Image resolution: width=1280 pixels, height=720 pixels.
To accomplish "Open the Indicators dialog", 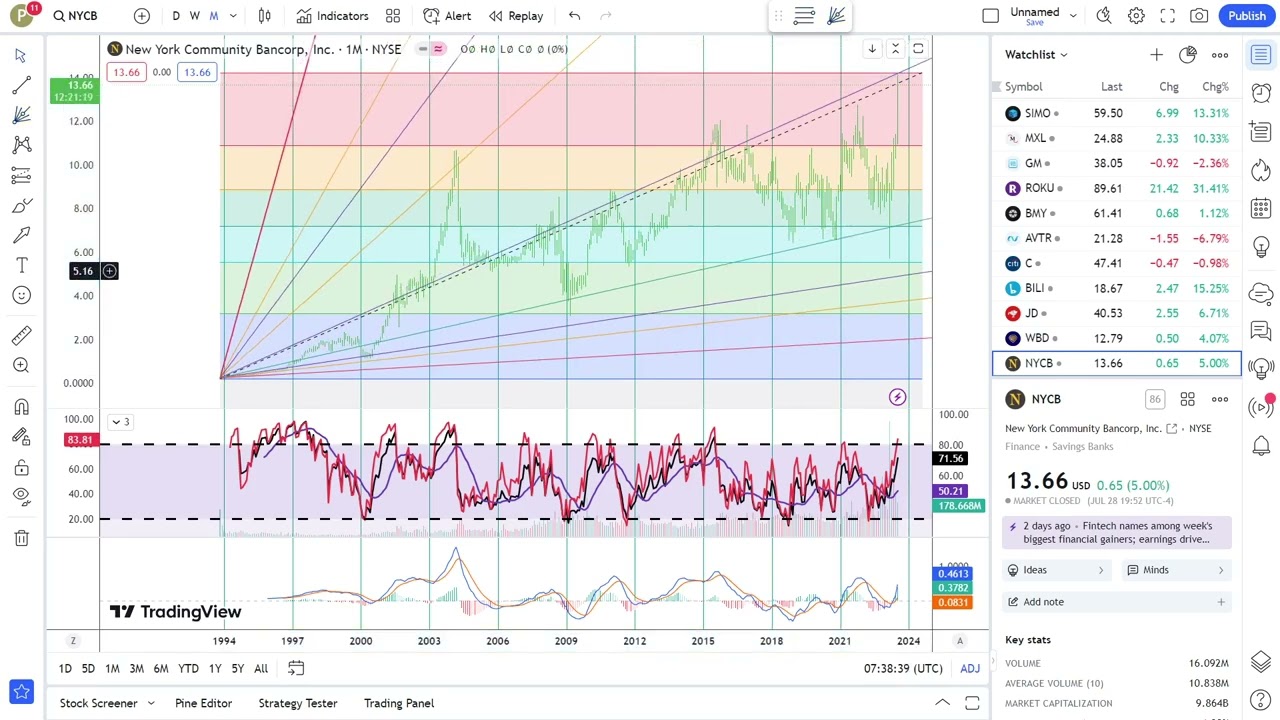I will 333,16.
